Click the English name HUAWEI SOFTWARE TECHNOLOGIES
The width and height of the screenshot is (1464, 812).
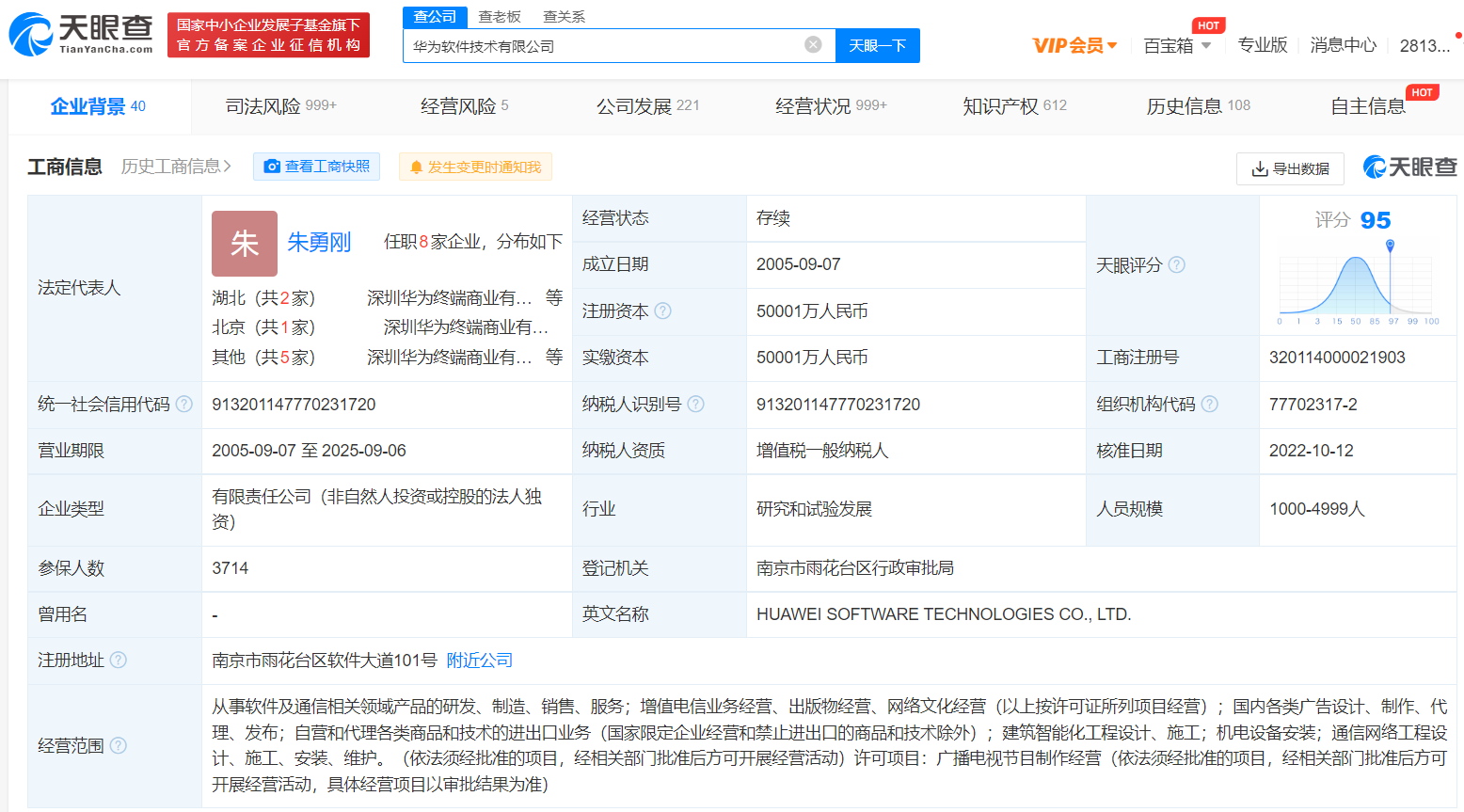click(x=944, y=614)
